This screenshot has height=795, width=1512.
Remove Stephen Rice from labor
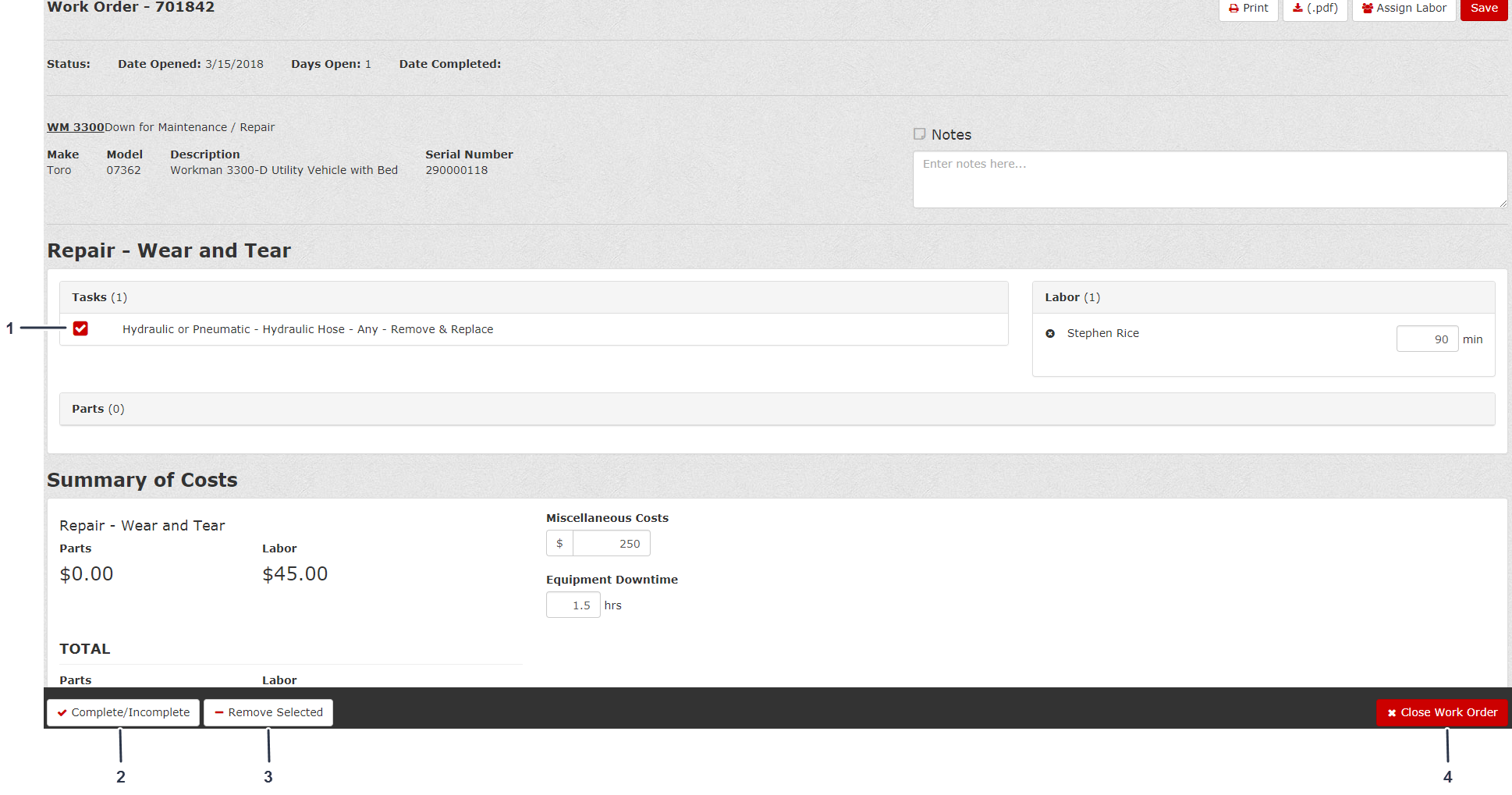click(x=1050, y=333)
